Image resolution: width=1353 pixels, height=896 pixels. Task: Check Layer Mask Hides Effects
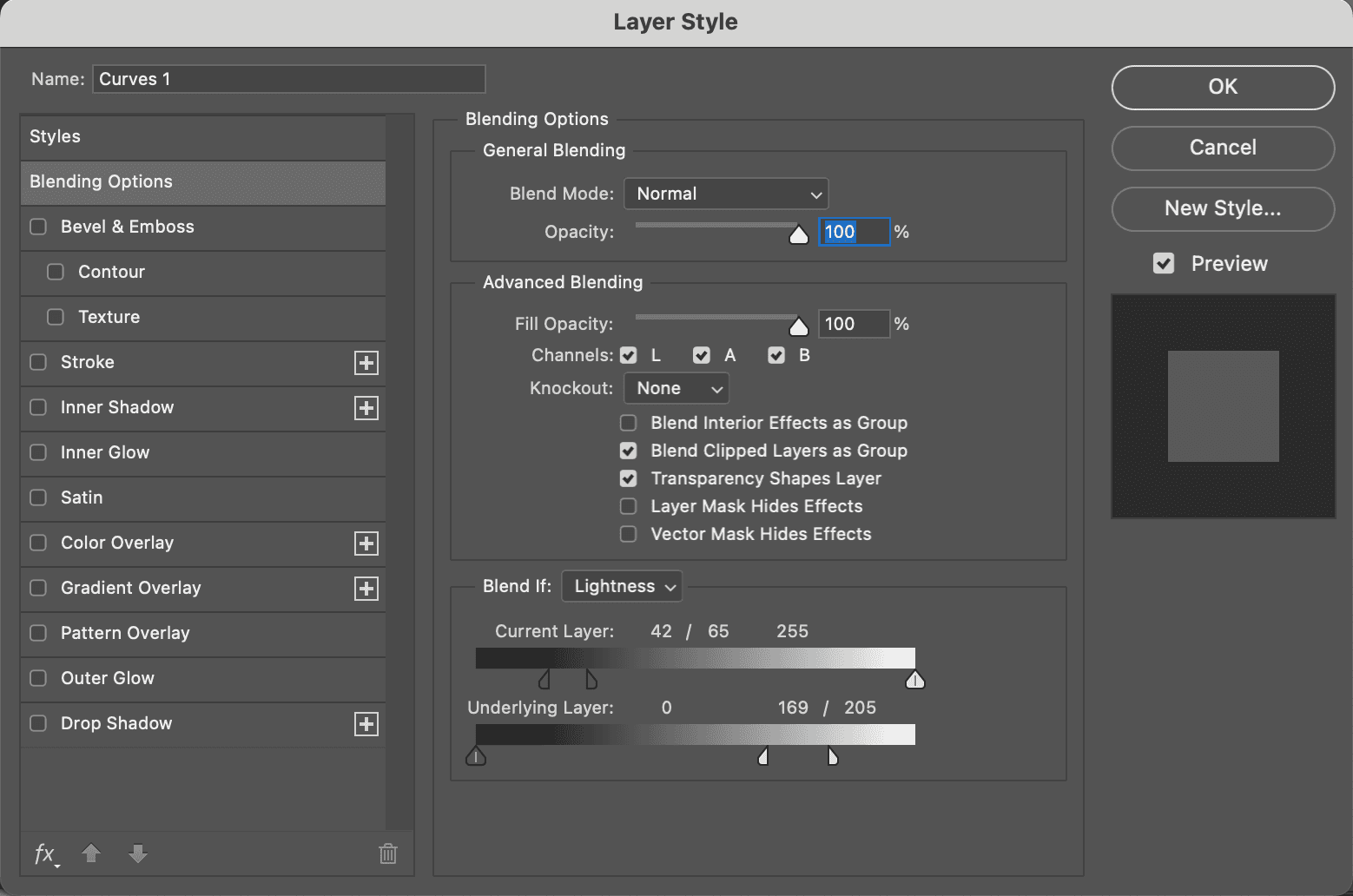pyautogui.click(x=628, y=506)
